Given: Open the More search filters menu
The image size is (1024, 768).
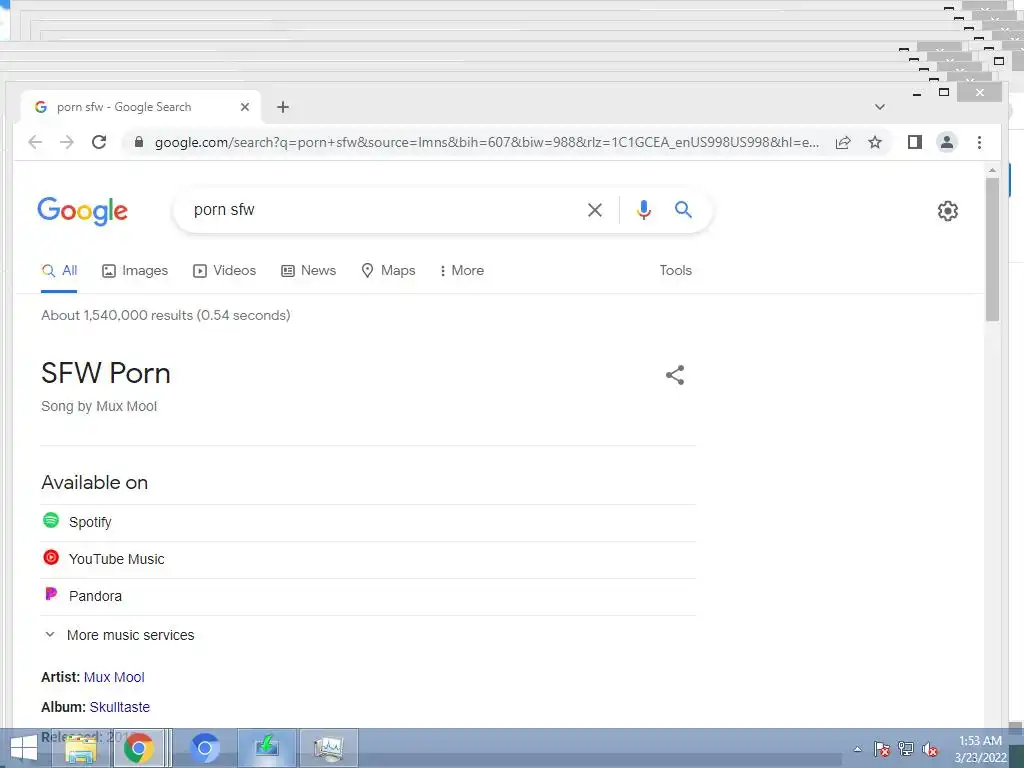Looking at the screenshot, I should 462,270.
